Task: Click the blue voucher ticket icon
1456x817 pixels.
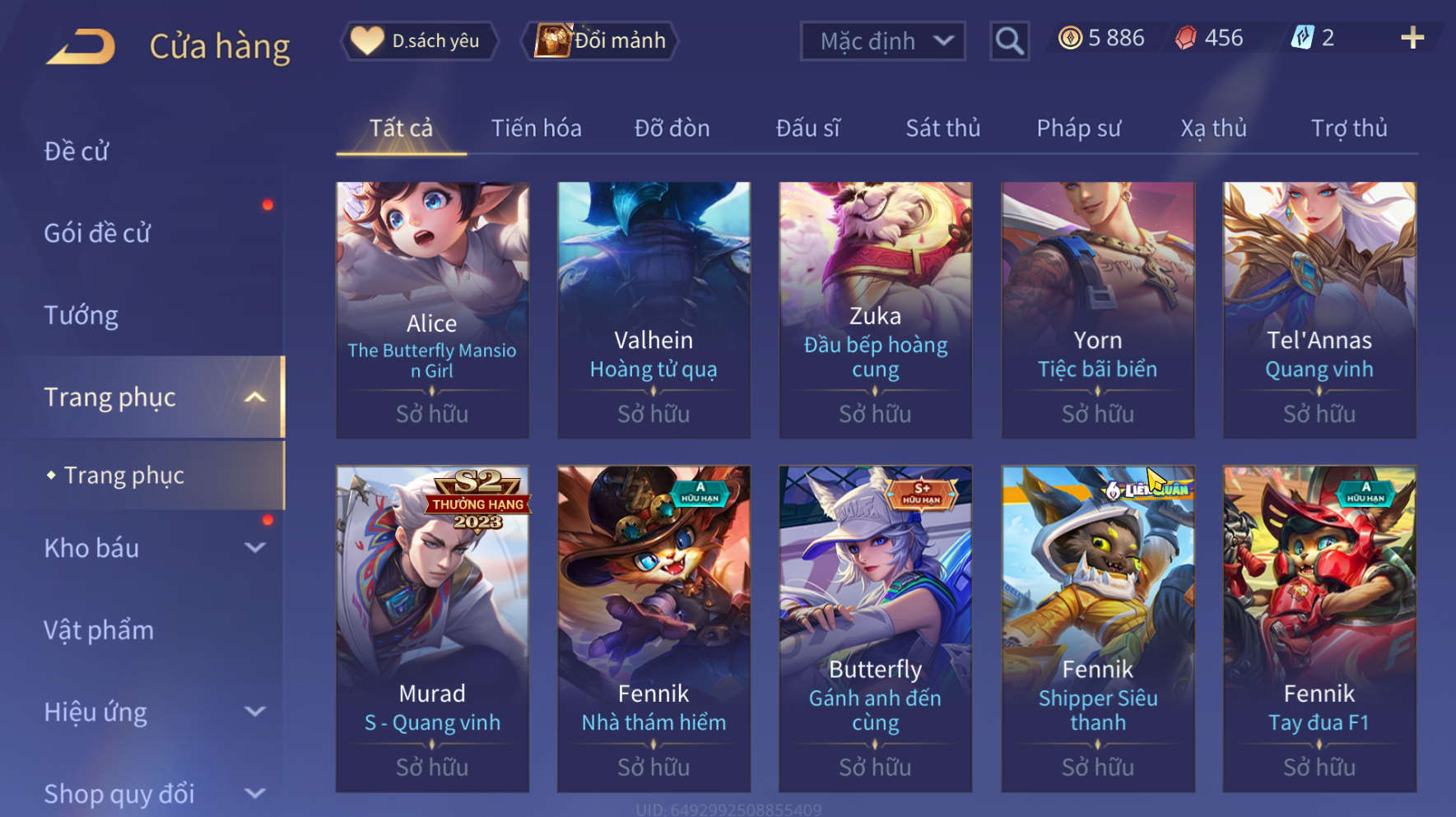Action: [1303, 38]
